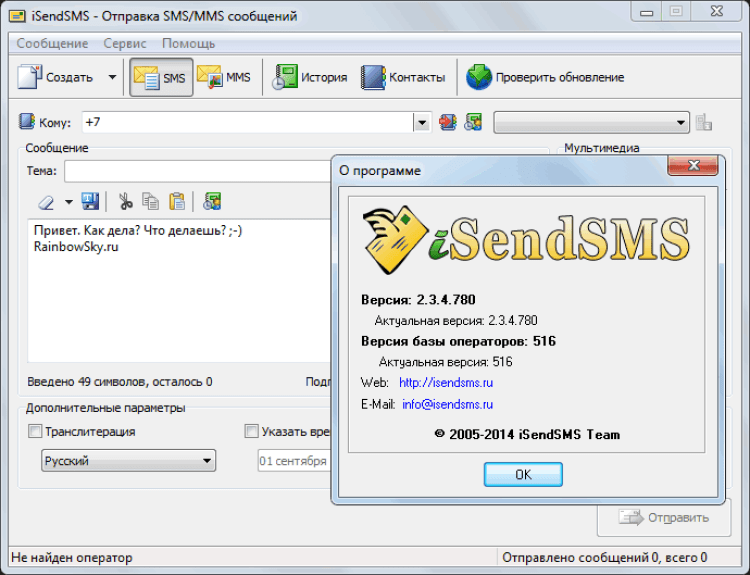This screenshot has height=575, width=750.
Task: Click the iSendSMS logo image
Action: [526, 241]
